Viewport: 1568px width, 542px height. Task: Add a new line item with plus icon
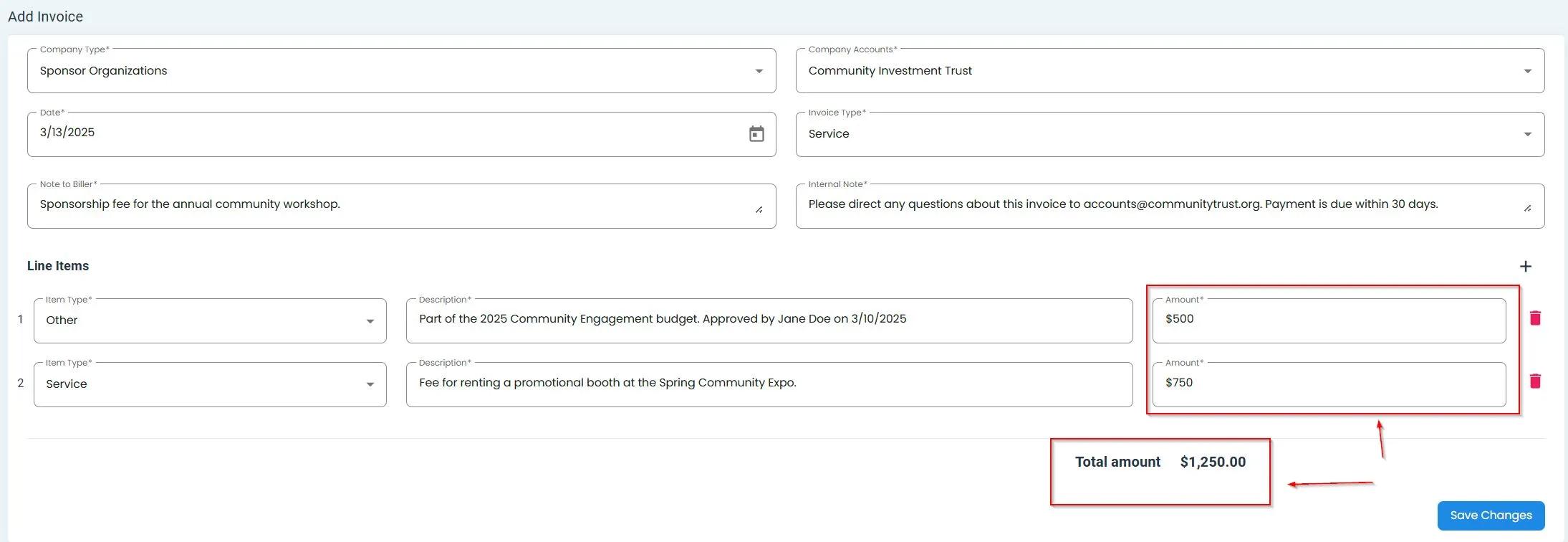tap(1525, 267)
